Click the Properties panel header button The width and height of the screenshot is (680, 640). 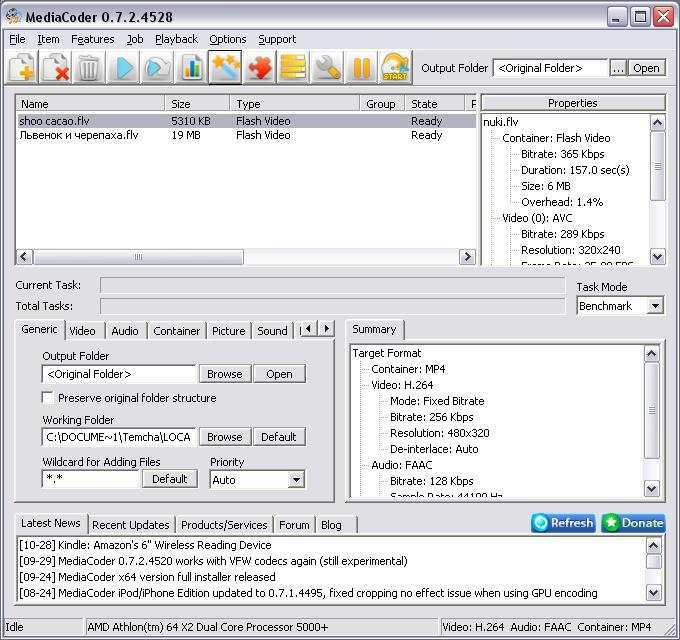tap(573, 103)
